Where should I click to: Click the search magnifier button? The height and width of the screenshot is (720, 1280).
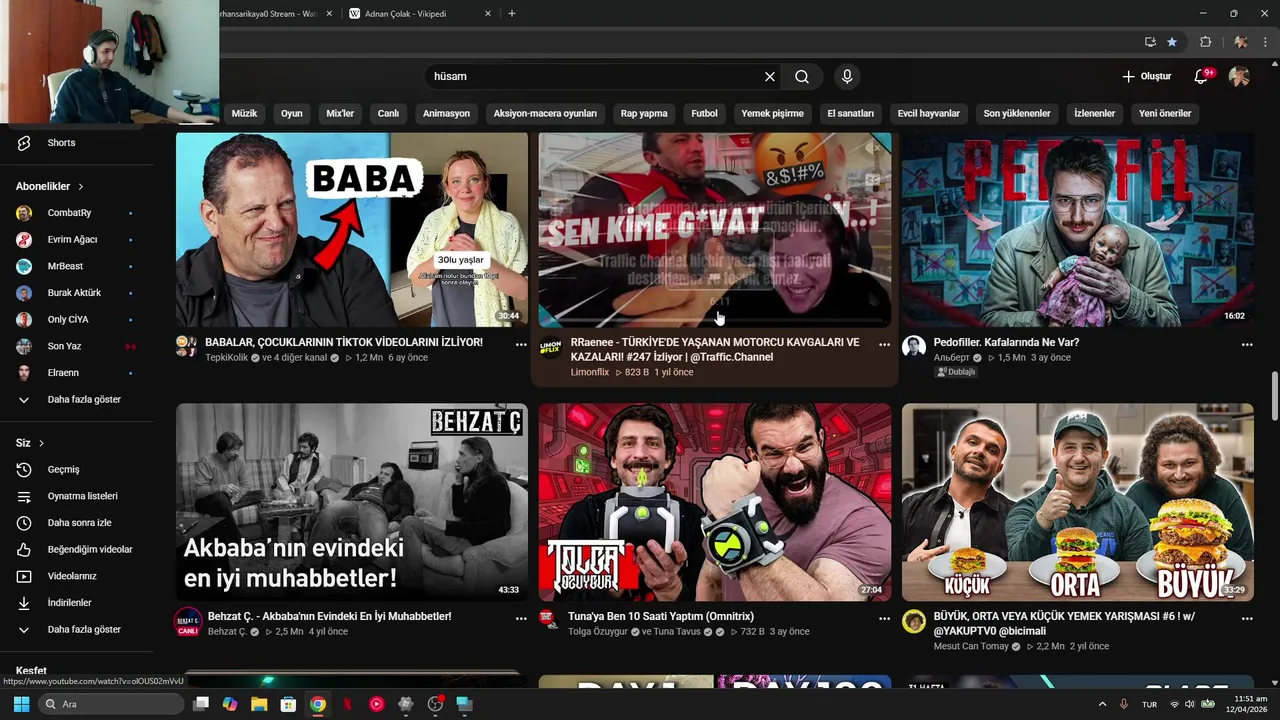click(802, 76)
